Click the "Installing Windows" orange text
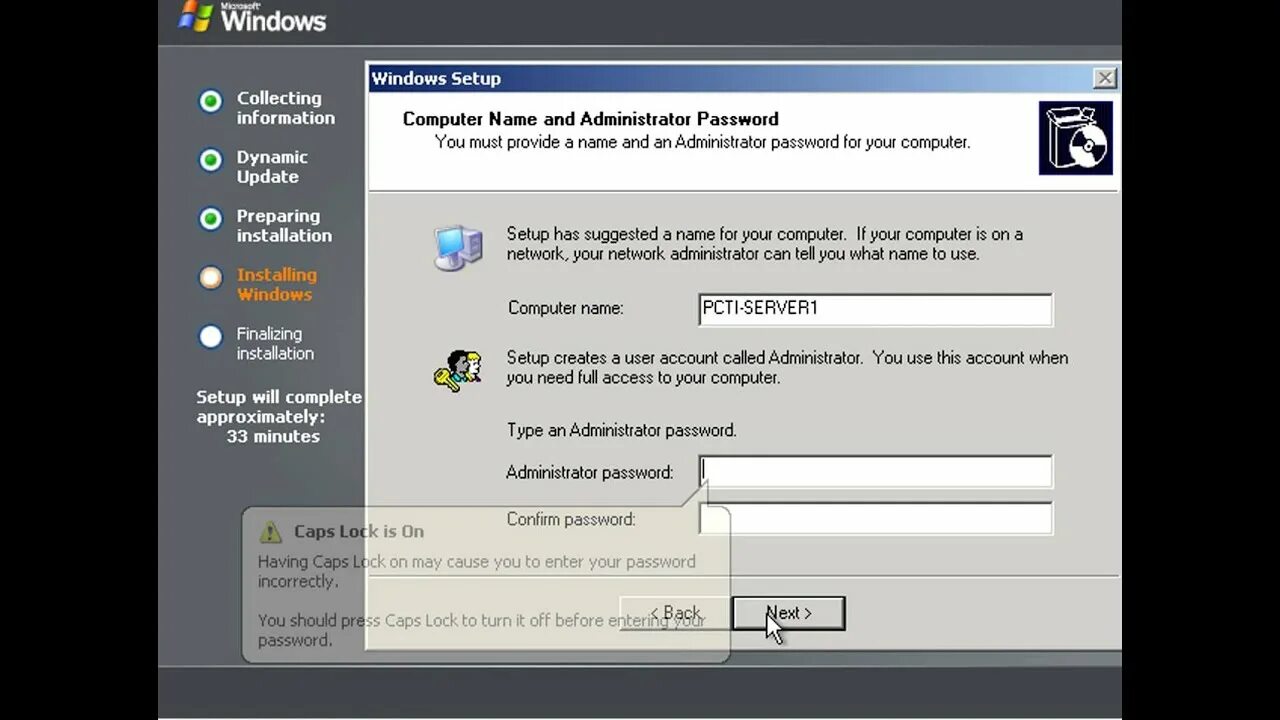The image size is (1280, 720). 277,284
